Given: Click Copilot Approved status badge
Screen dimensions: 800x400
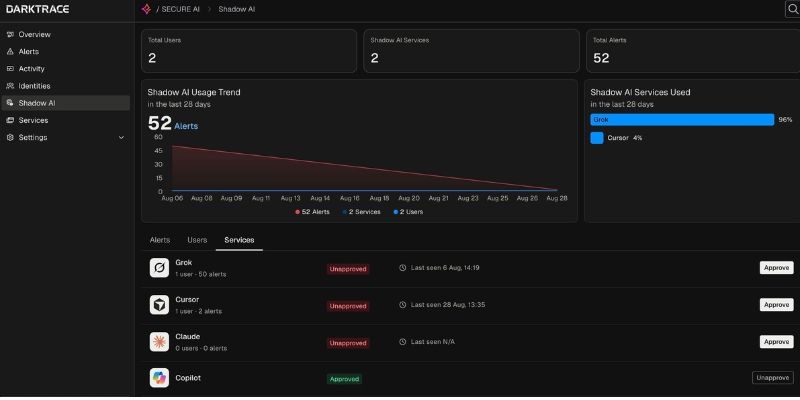Looking at the screenshot, I should point(344,379).
